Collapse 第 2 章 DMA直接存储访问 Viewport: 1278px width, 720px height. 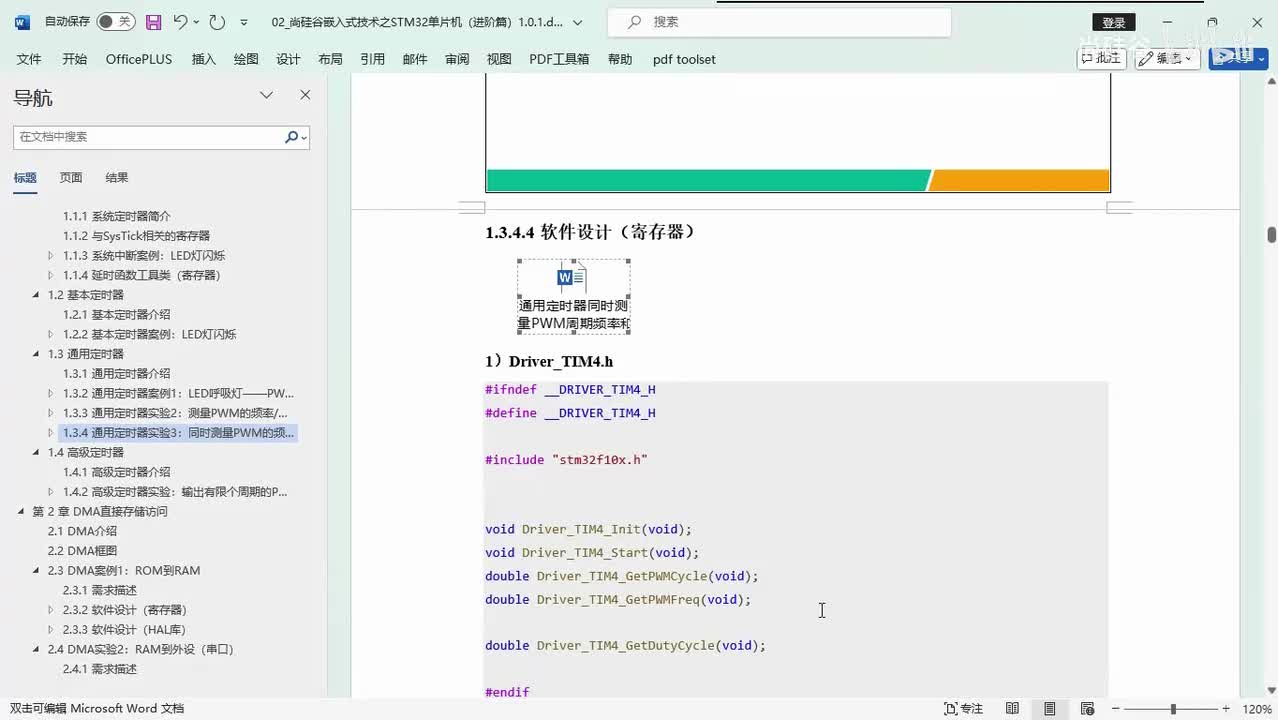pyautogui.click(x=22, y=512)
